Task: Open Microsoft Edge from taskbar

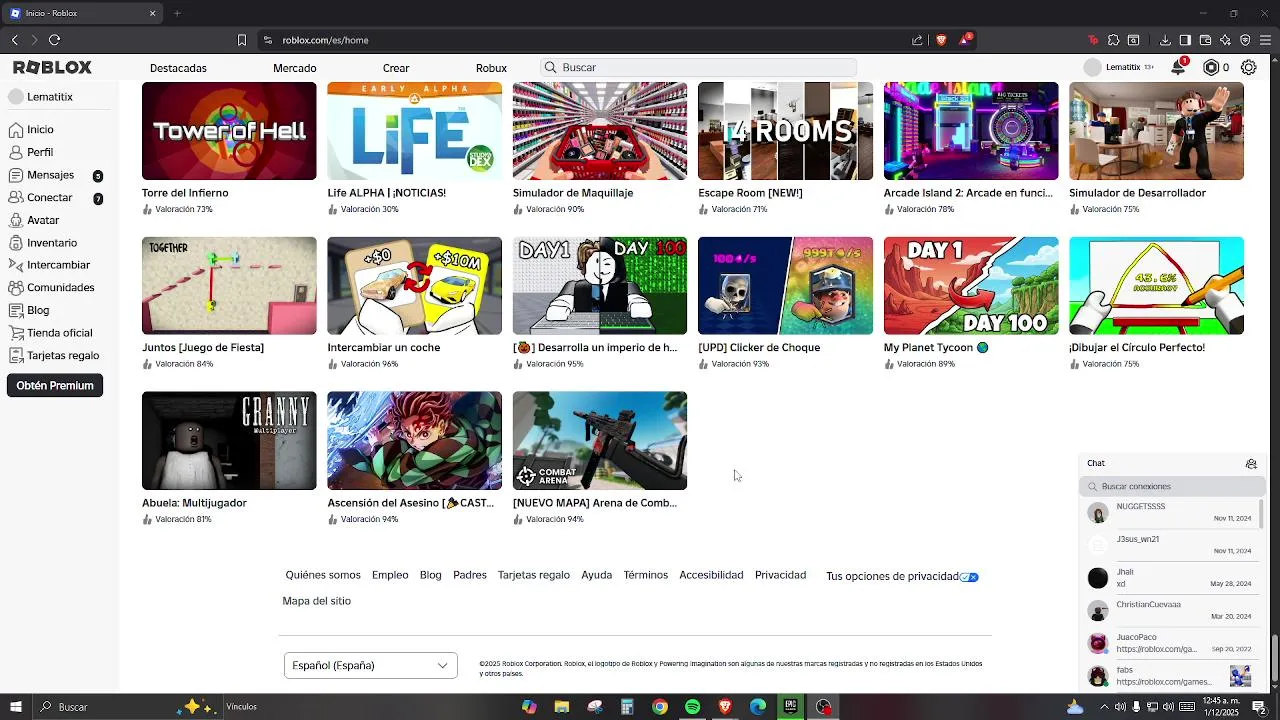Action: pos(758,707)
